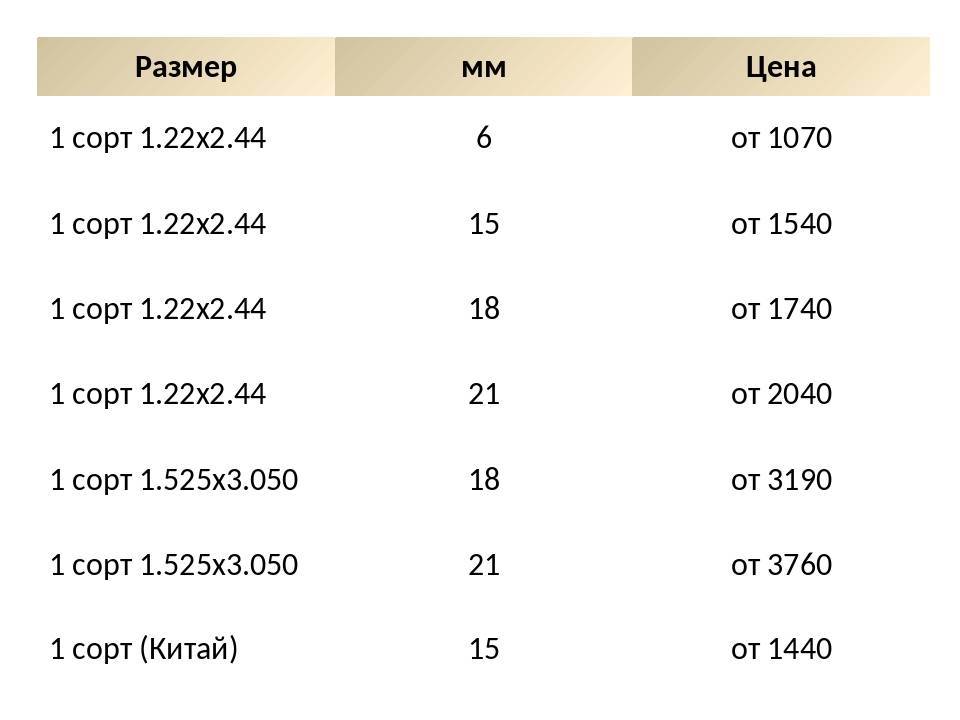Select the 1.525x3.050 size priced at 3190

[174, 480]
